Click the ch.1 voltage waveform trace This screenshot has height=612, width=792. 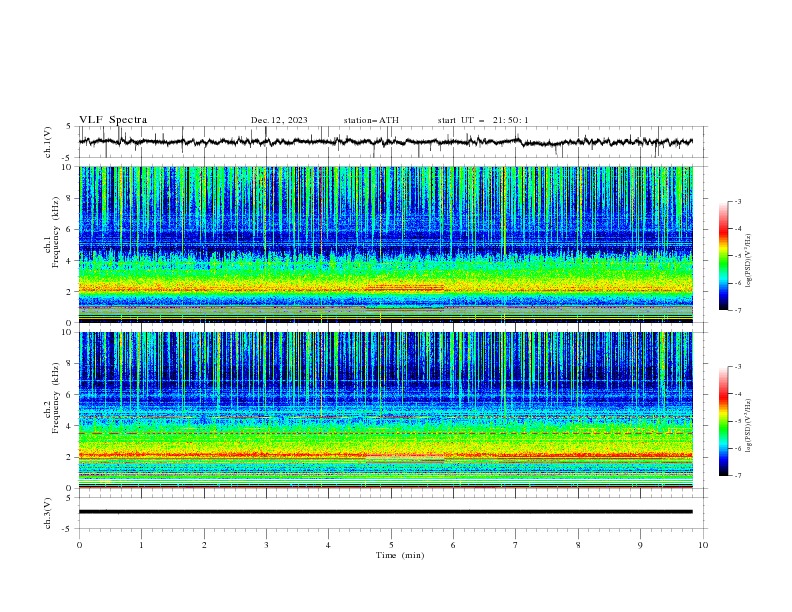point(386,142)
